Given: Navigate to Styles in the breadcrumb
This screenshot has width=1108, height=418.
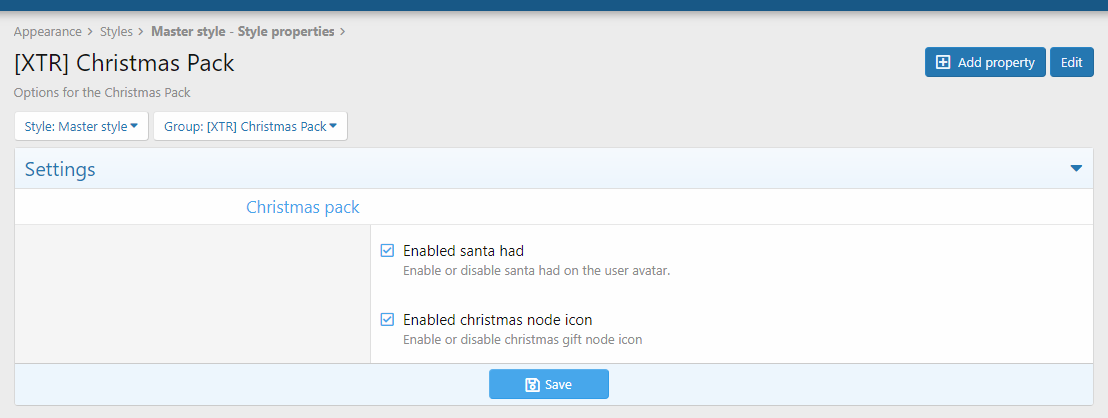Looking at the screenshot, I should 116,32.
